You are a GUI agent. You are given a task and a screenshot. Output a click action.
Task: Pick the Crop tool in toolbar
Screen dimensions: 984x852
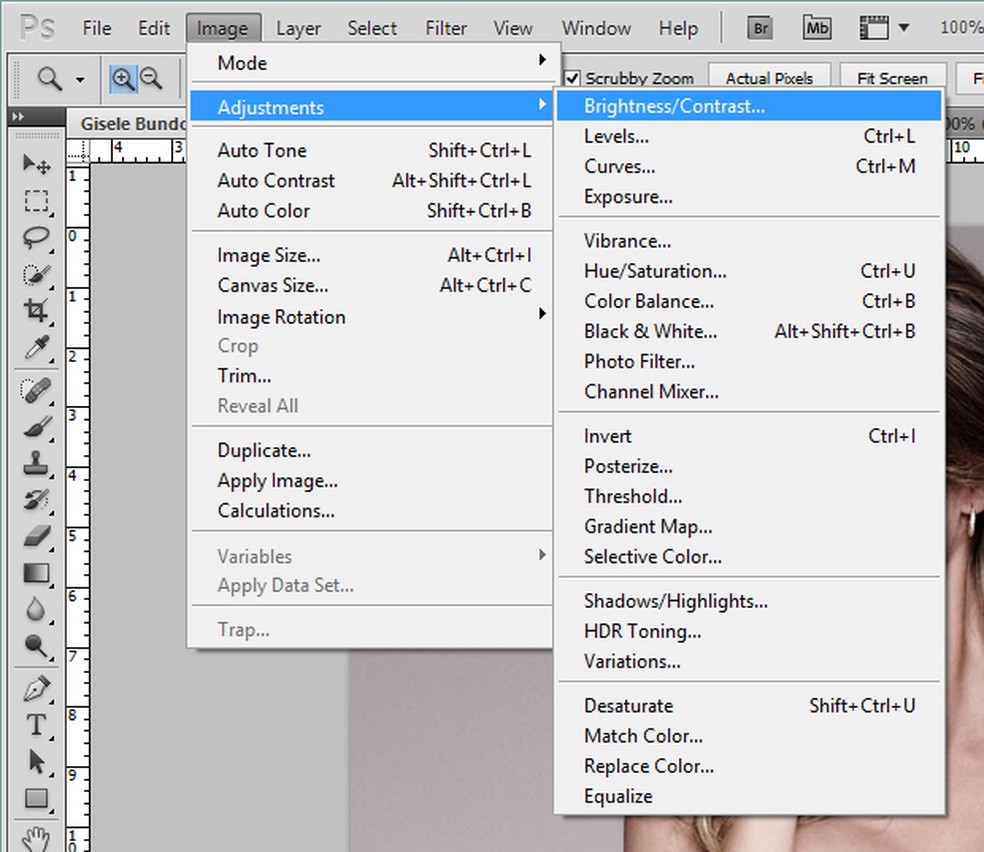point(36,310)
